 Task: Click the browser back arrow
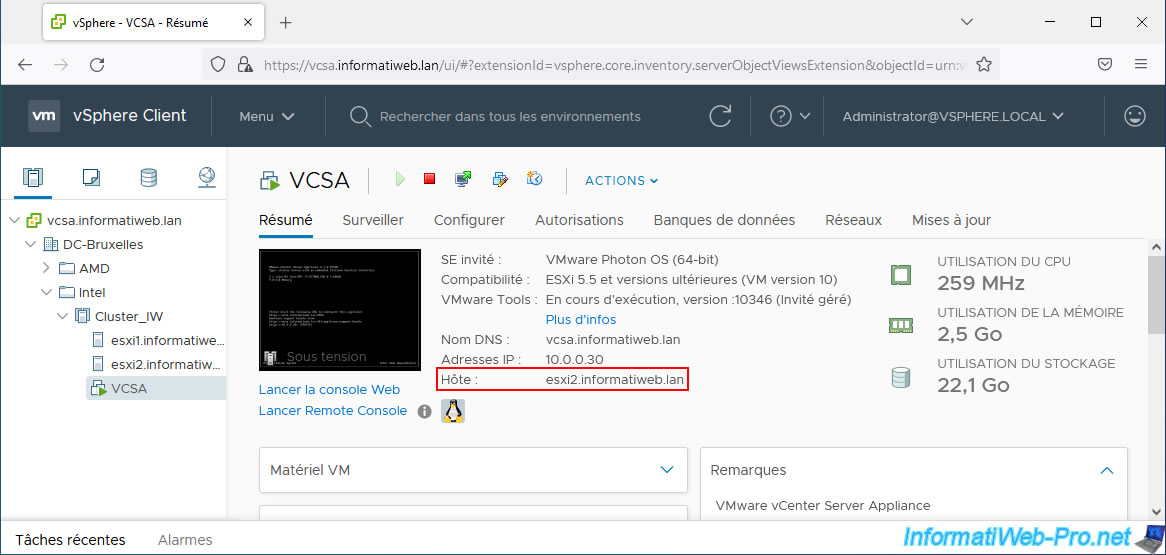click(25, 65)
